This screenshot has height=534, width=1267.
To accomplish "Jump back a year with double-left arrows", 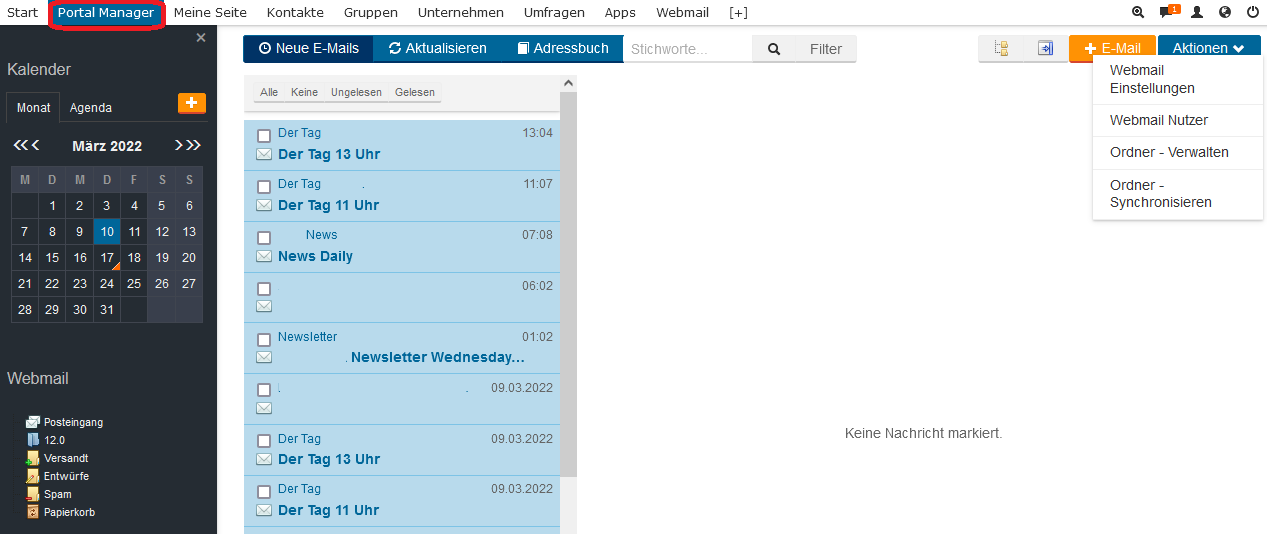I will pyautogui.click(x=18, y=145).
